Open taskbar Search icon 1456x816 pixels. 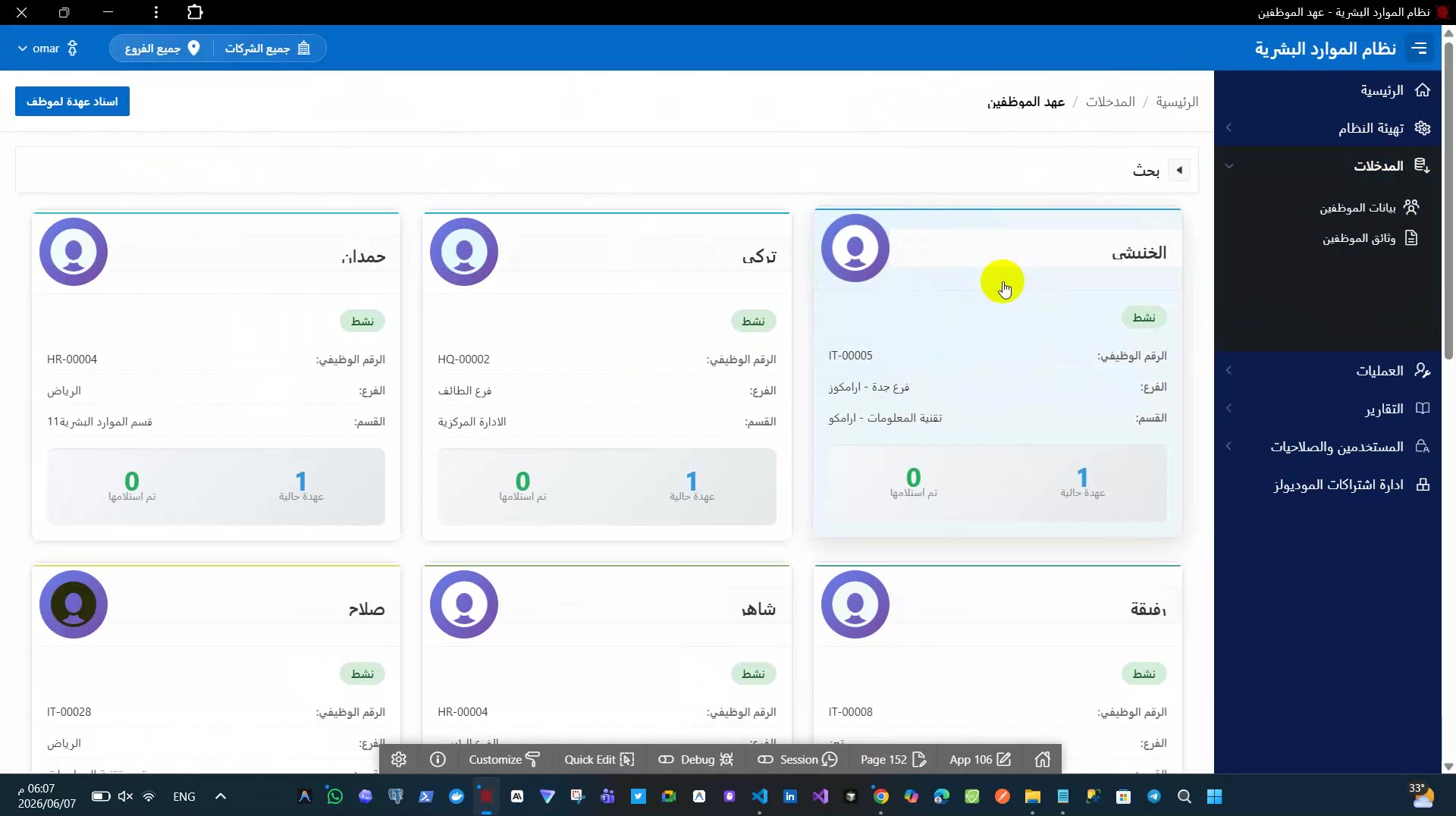click(x=1184, y=796)
